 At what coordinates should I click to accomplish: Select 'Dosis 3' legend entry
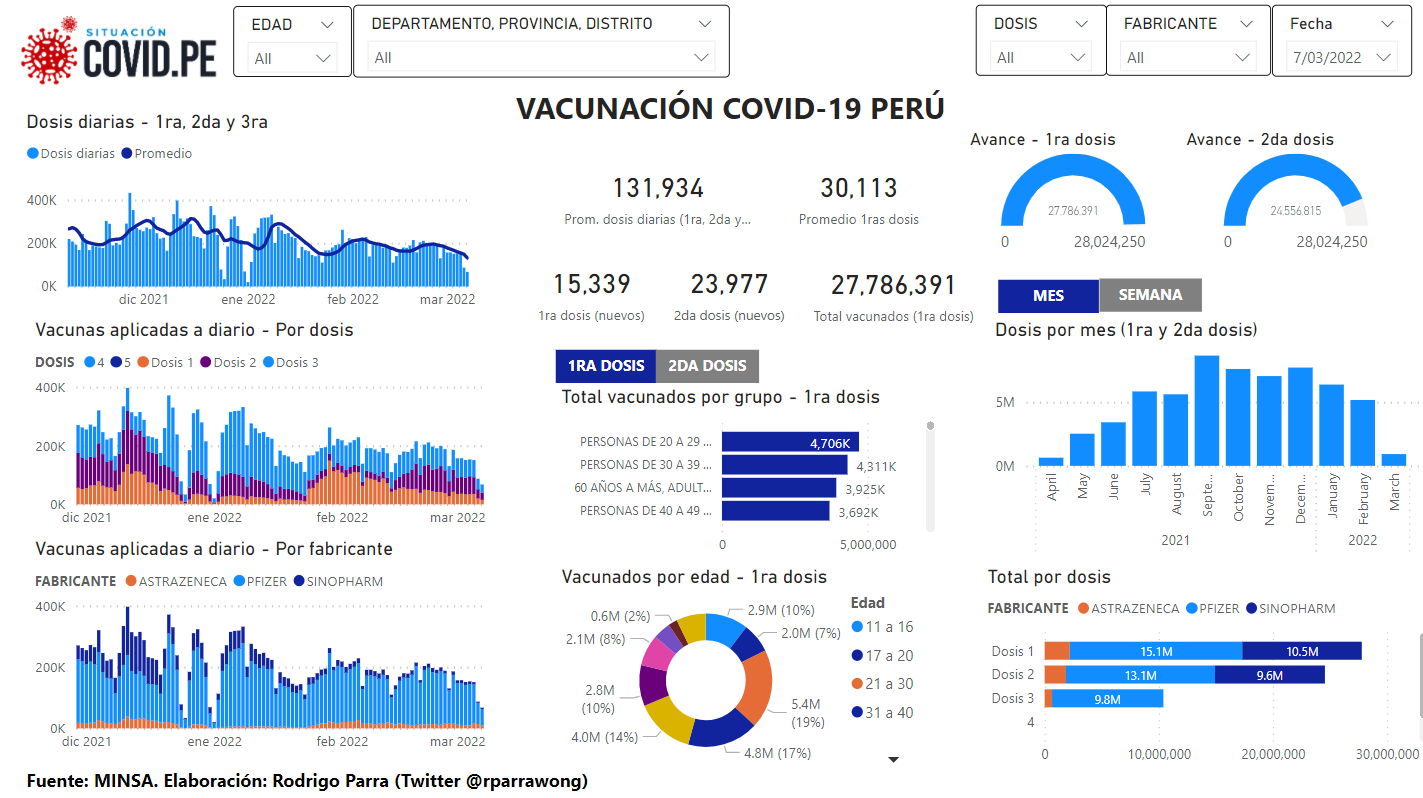[x=291, y=363]
